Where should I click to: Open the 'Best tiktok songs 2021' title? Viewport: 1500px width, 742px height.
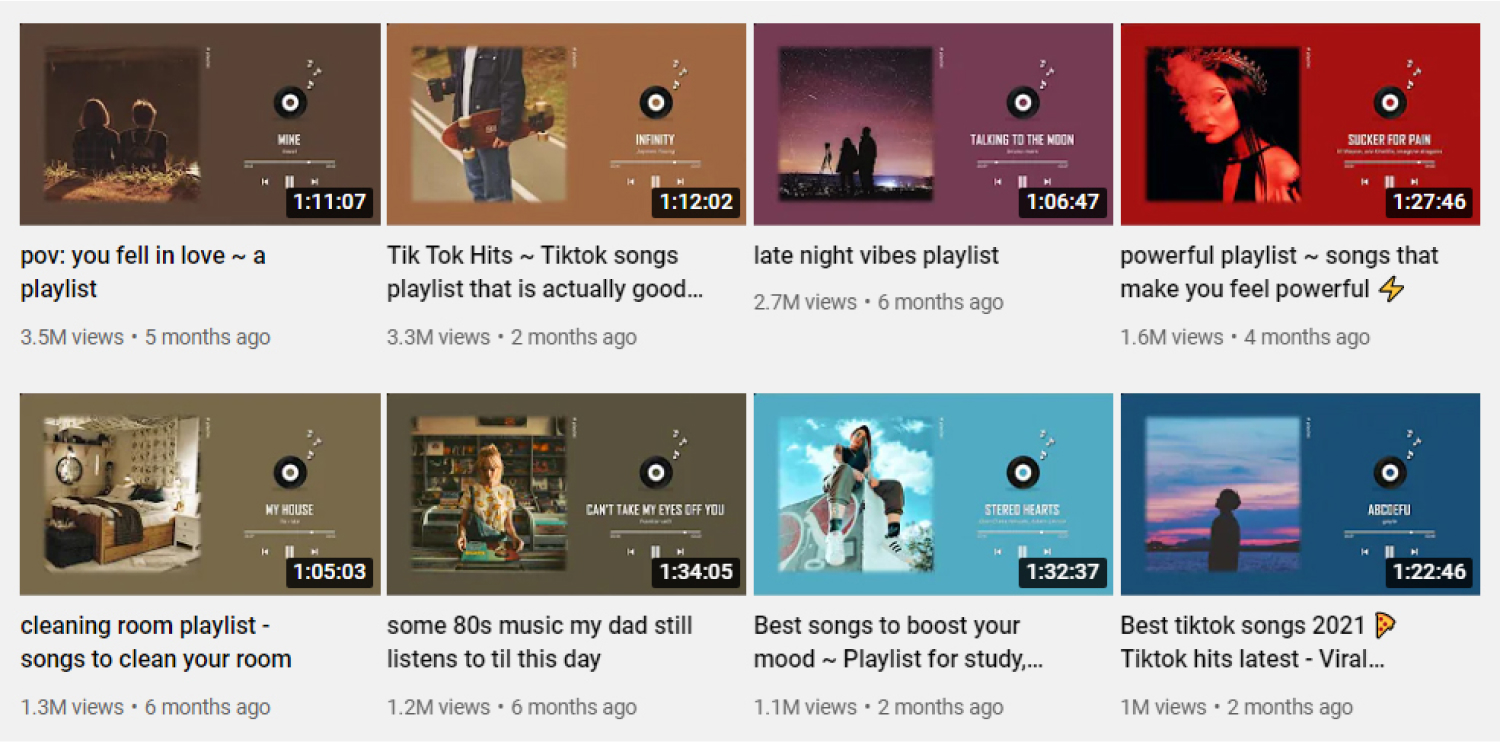[x=1258, y=642]
